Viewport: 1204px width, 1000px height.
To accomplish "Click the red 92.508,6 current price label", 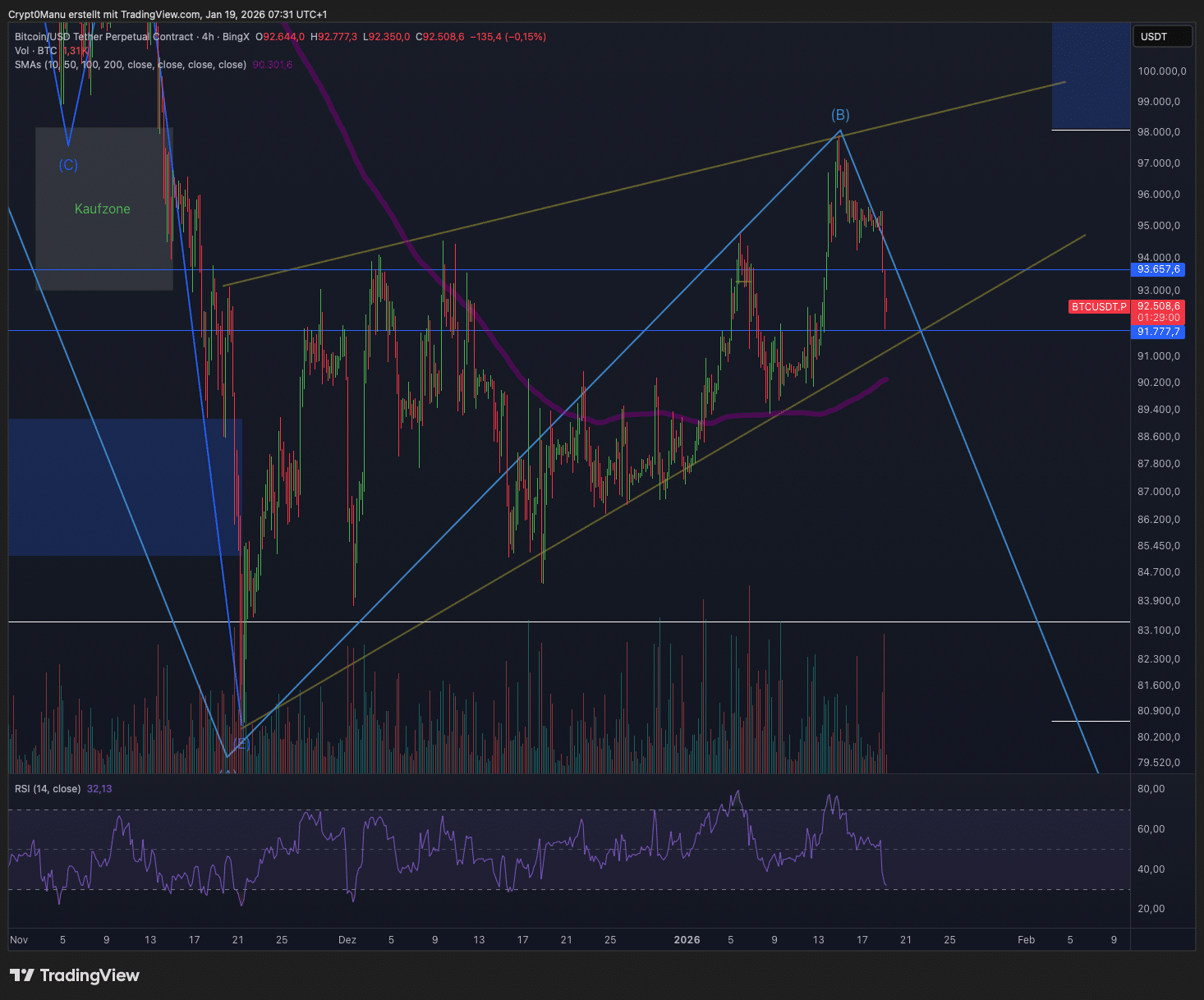I will click(1158, 306).
